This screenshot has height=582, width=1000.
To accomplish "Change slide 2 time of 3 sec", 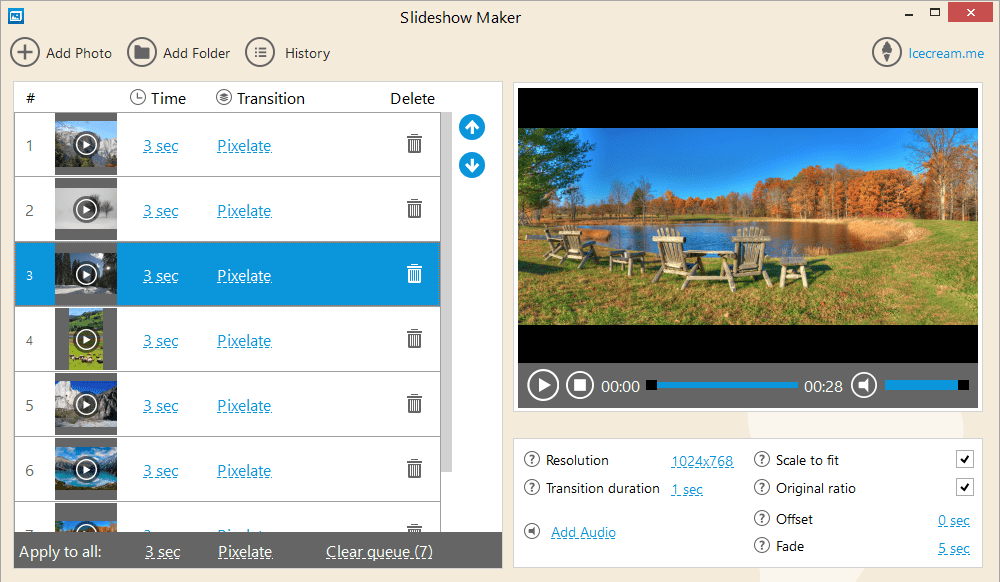I will point(161,211).
